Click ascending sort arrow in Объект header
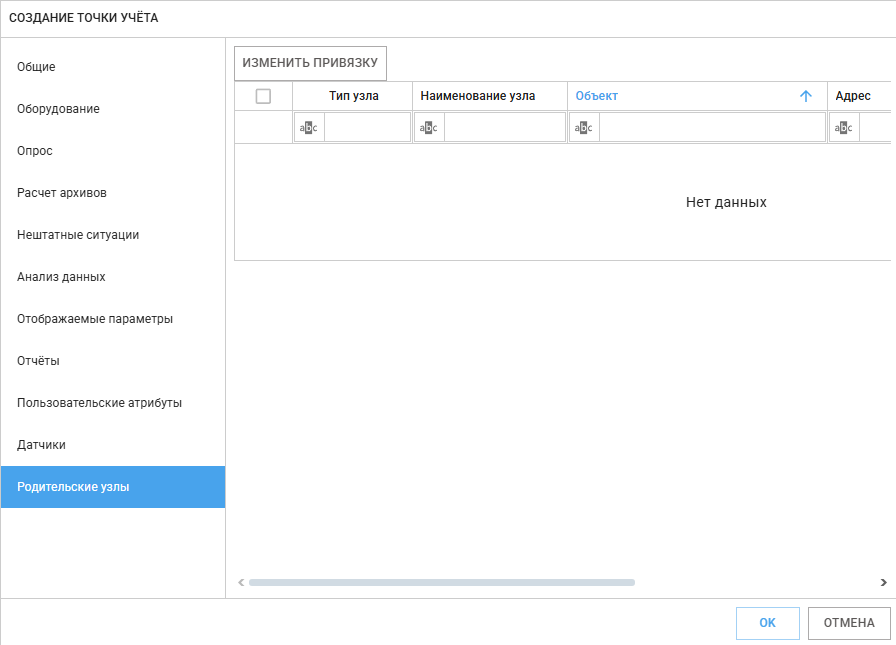This screenshot has height=645, width=896. pos(806,96)
